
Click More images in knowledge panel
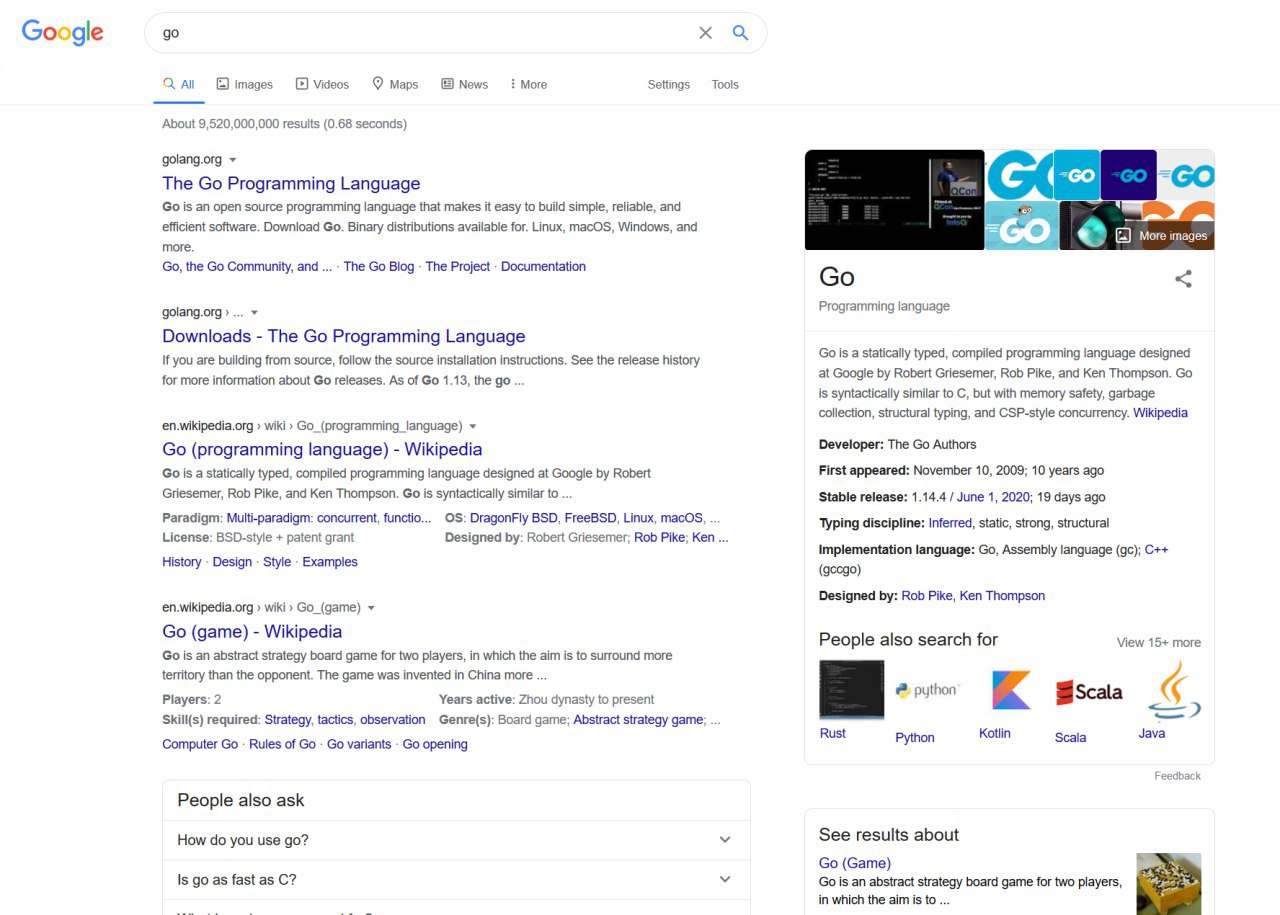1161,236
